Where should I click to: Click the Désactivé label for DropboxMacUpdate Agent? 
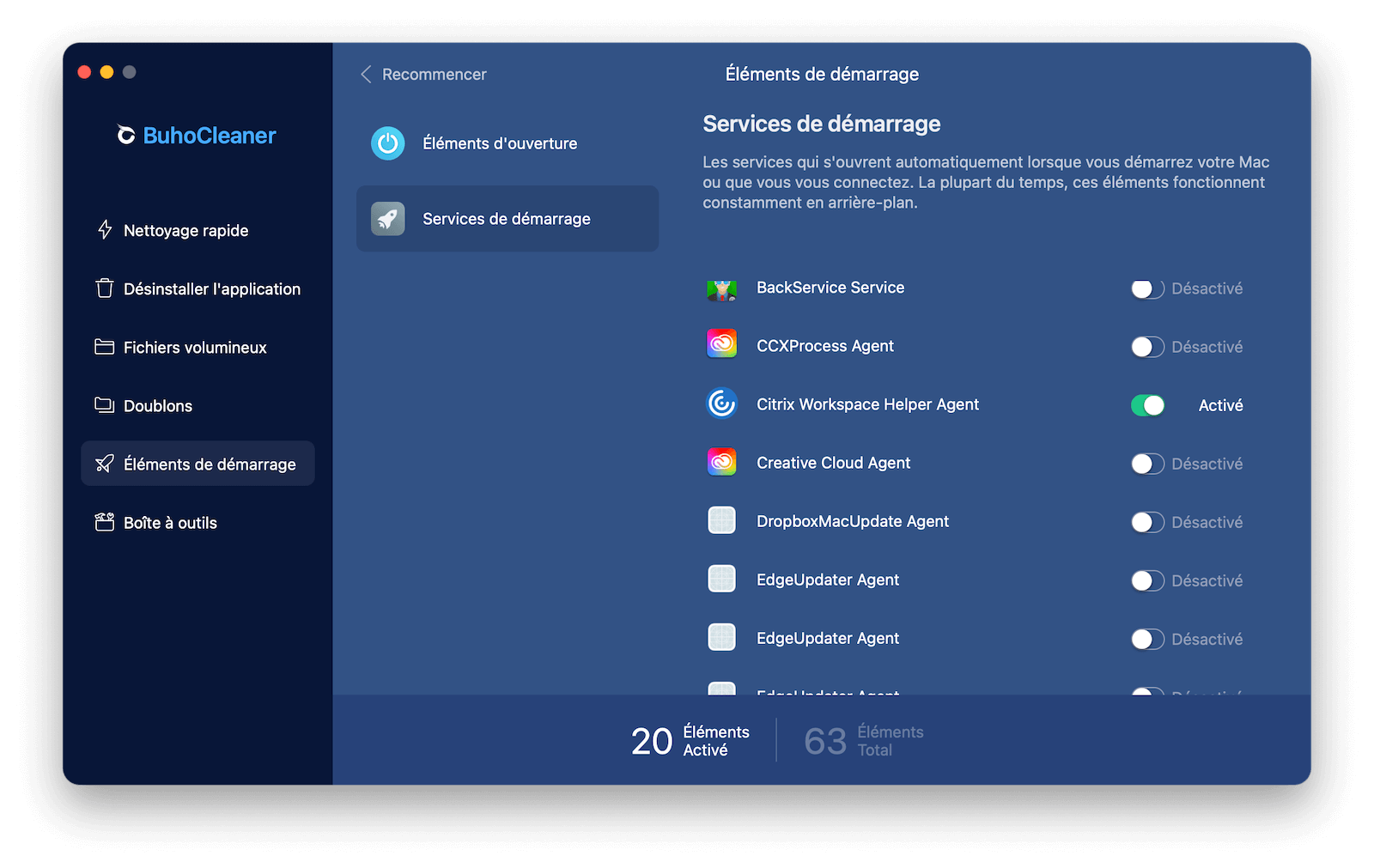pyautogui.click(x=1207, y=522)
